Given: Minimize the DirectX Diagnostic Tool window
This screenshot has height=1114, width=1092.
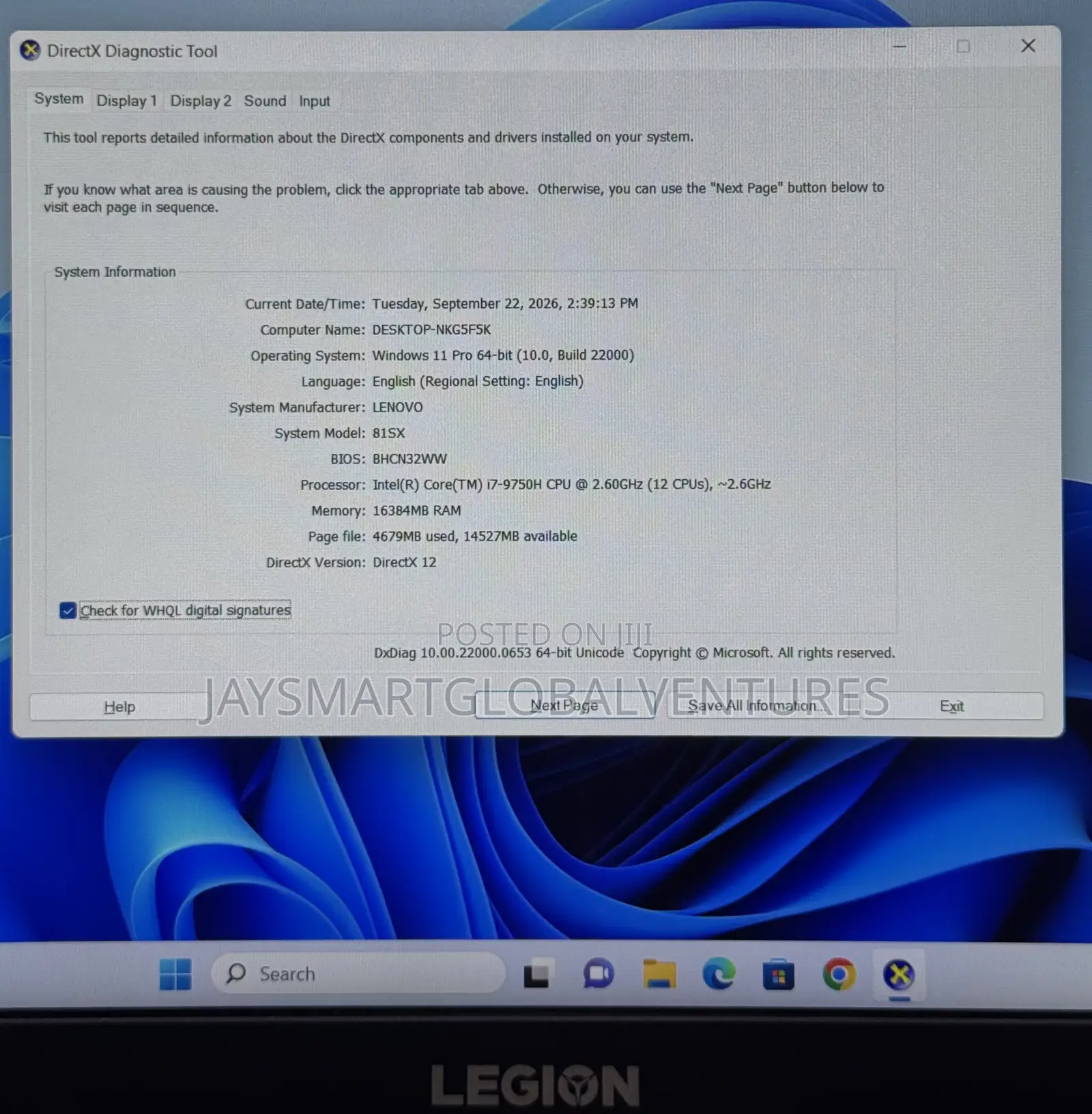Looking at the screenshot, I should click(x=900, y=46).
